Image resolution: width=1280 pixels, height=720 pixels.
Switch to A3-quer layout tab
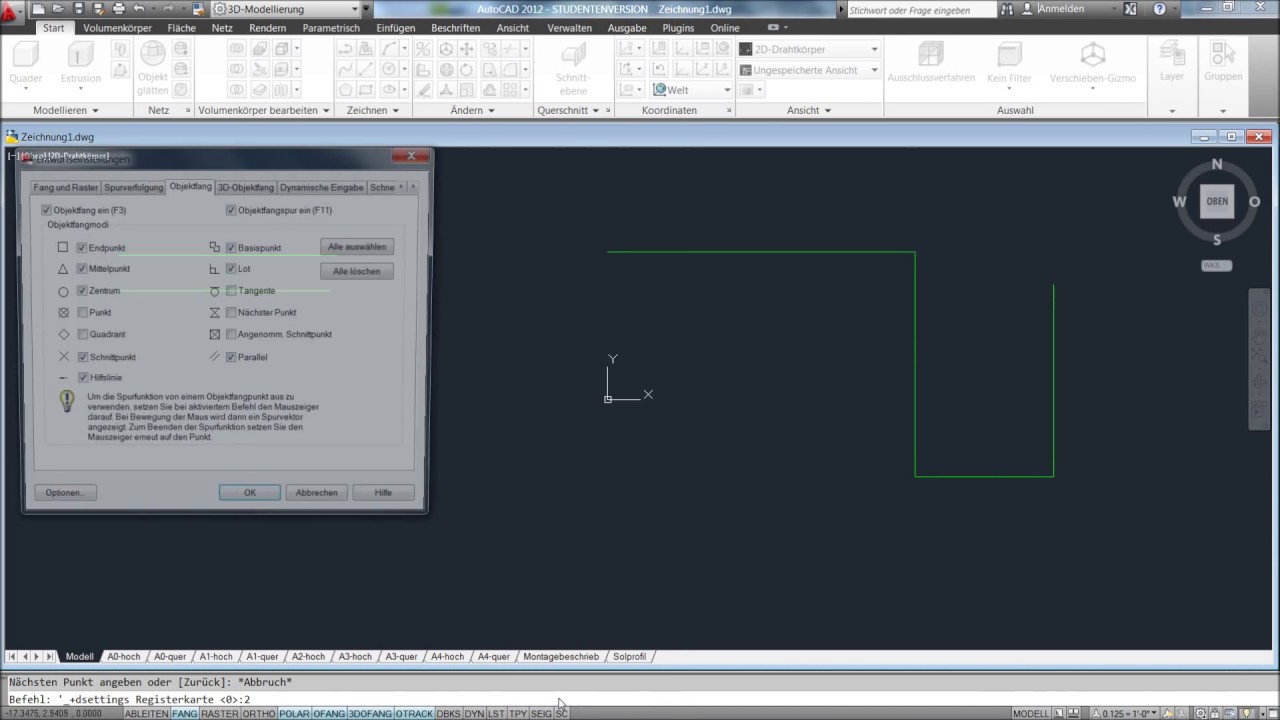click(401, 657)
